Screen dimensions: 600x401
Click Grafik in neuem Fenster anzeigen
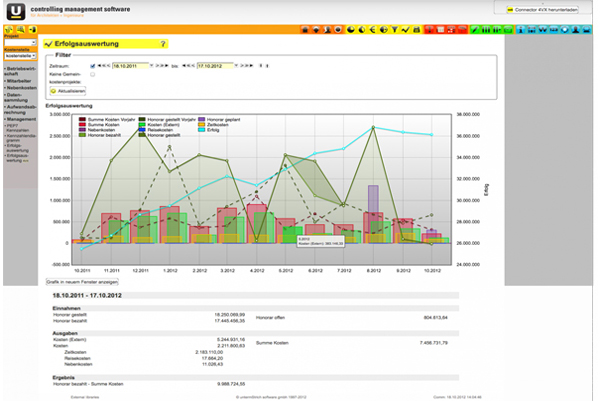83,283
